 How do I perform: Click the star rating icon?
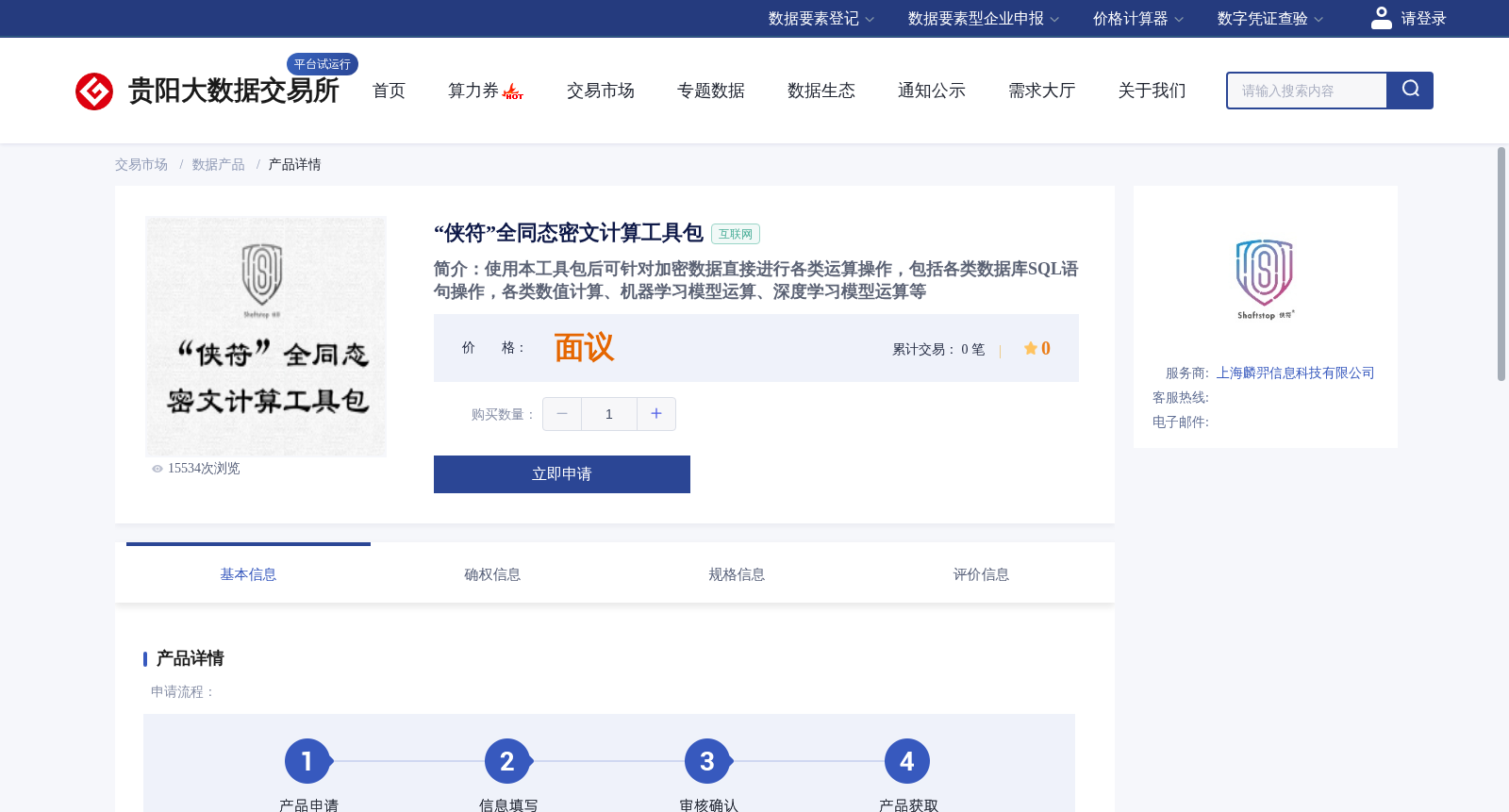[x=1030, y=348]
